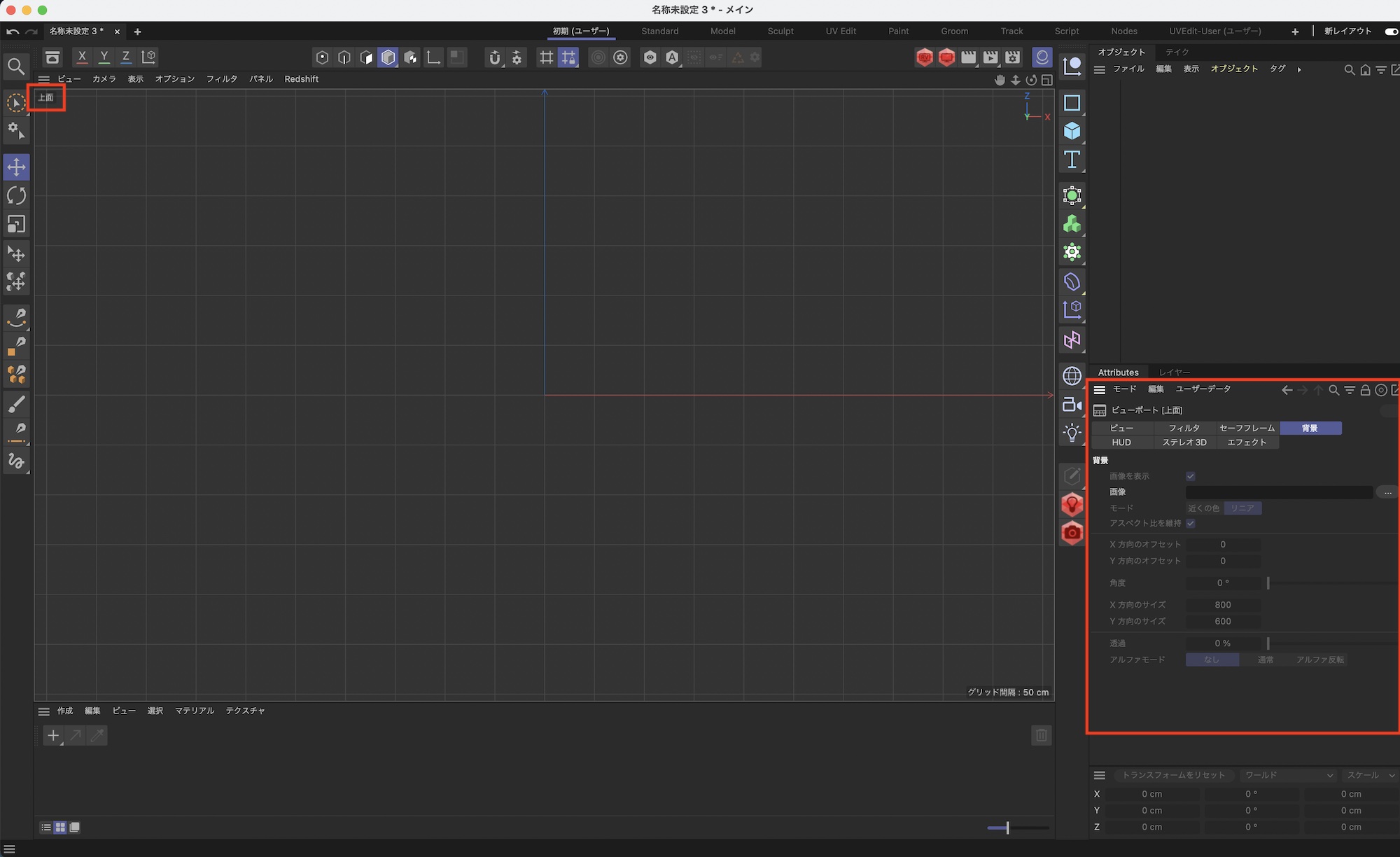Toggle the X axis lock
Screen dimensions: 1400x857
tap(82, 57)
